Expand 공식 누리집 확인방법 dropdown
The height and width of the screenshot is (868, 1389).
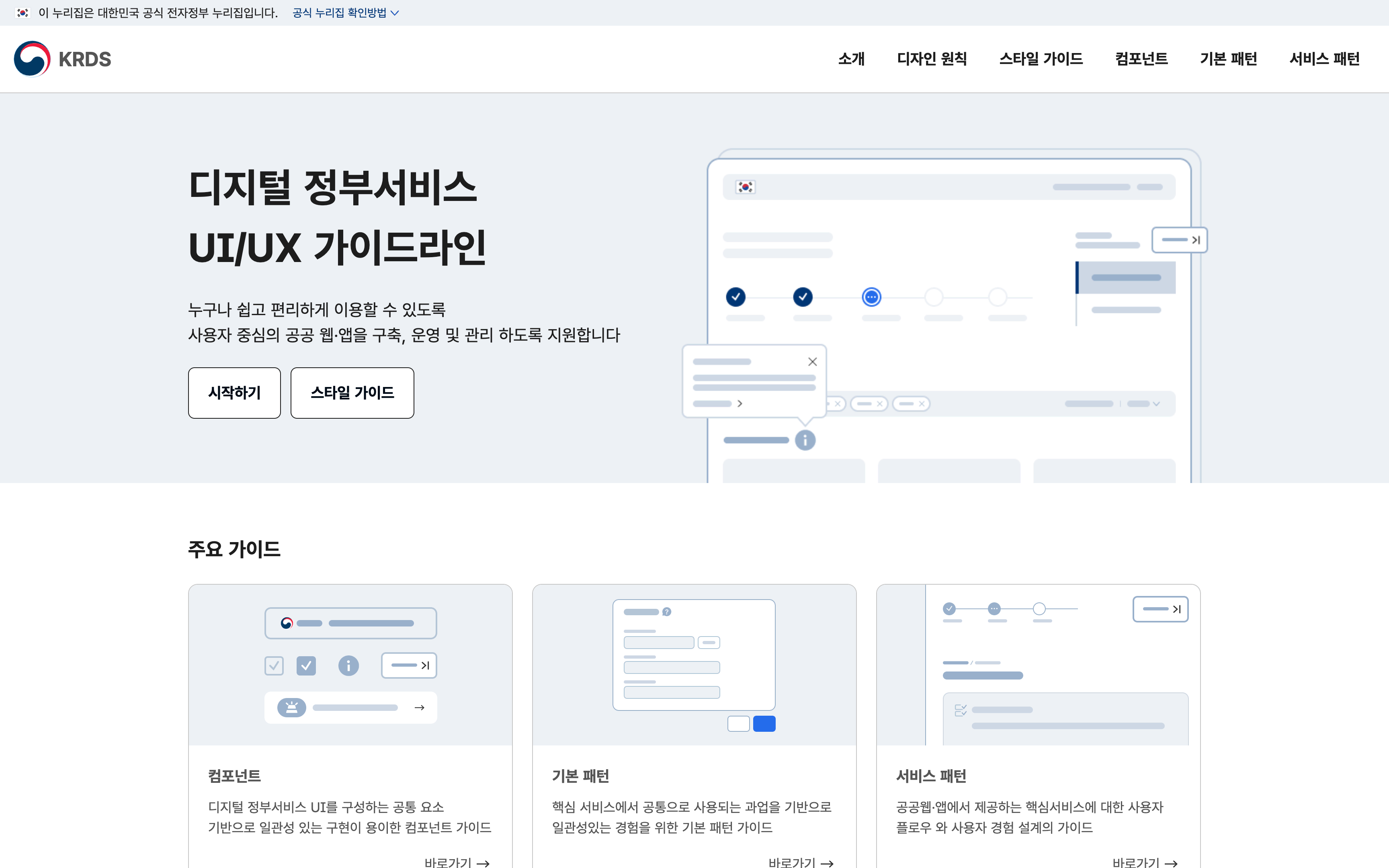coord(345,12)
